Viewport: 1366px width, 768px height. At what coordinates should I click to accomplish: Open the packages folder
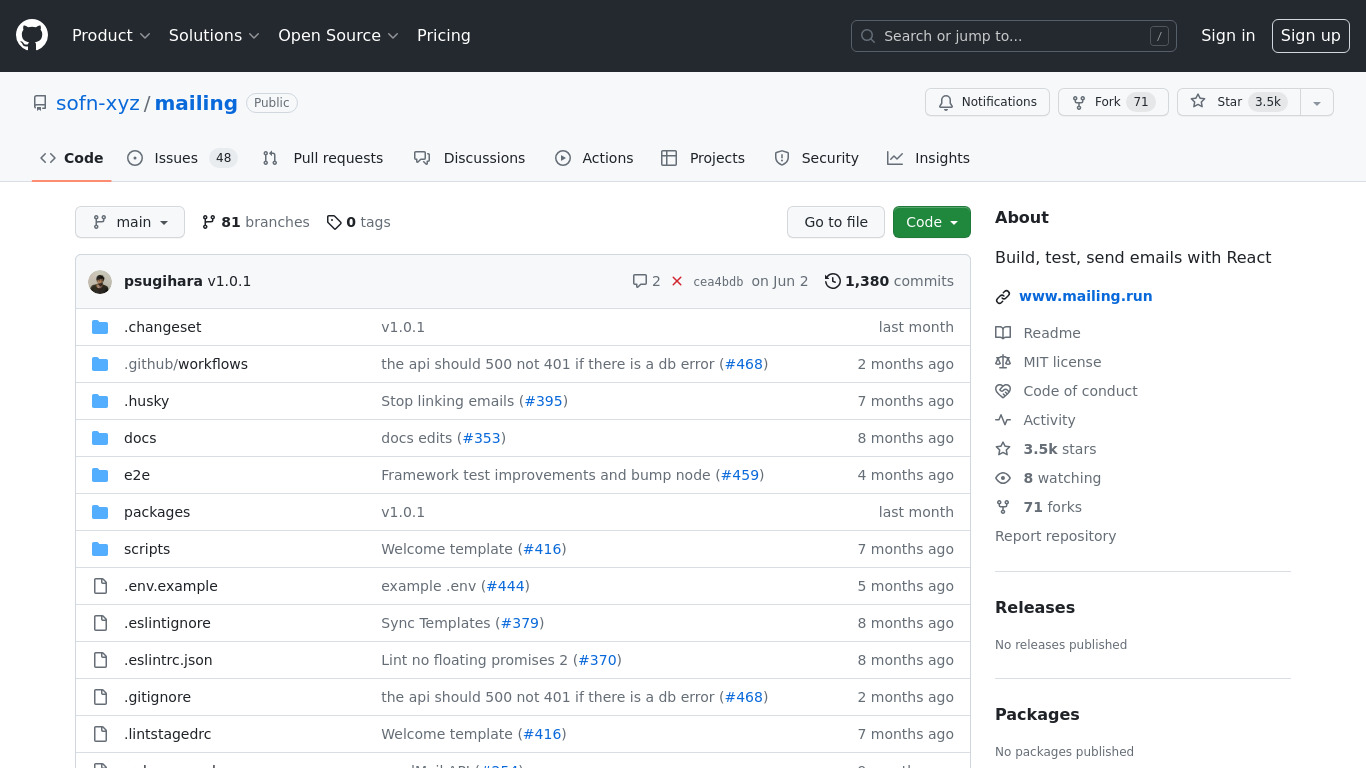157,512
